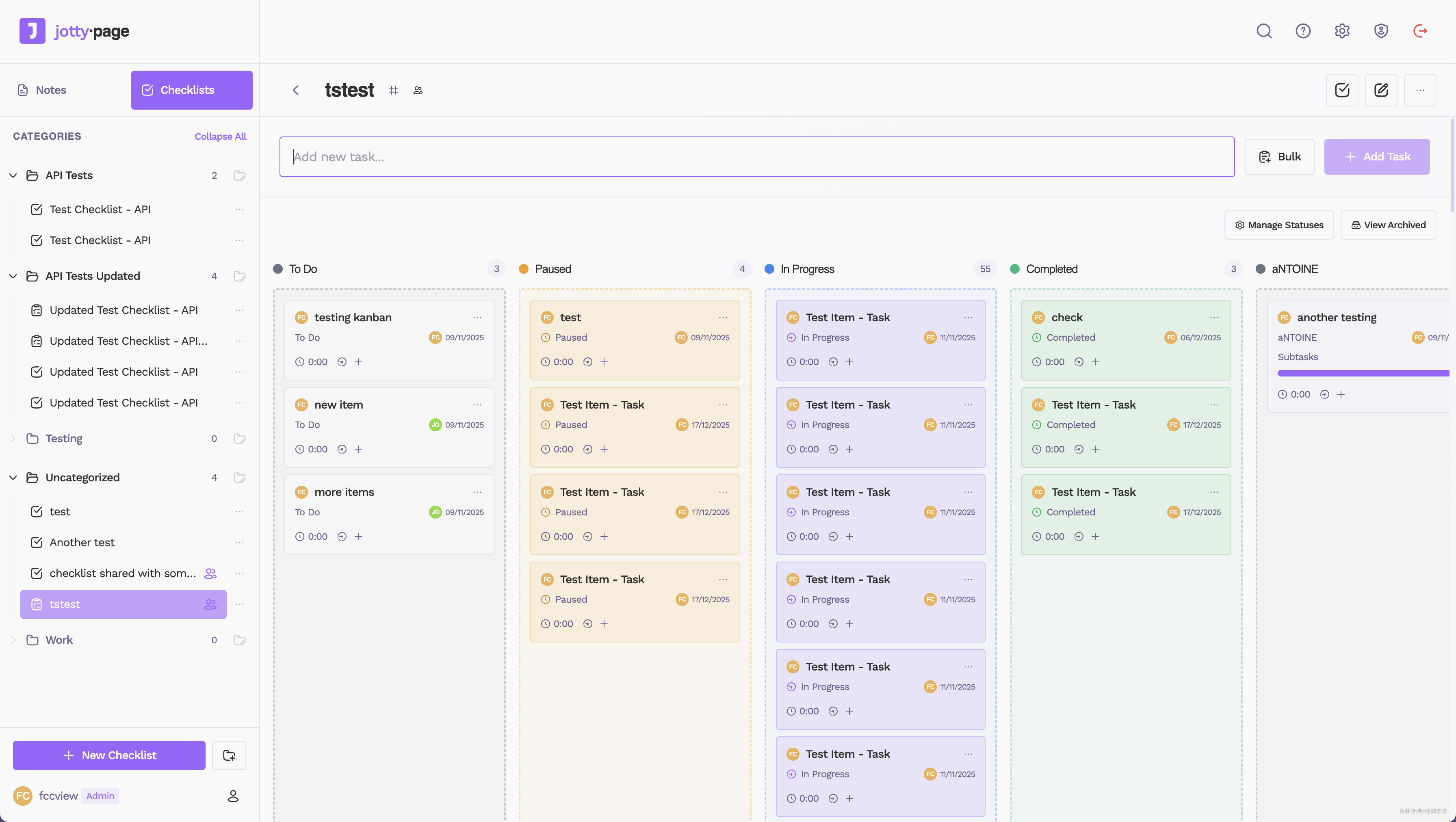Click the new category folder-plus icon
This screenshot has width=1456, height=822.
(229, 755)
